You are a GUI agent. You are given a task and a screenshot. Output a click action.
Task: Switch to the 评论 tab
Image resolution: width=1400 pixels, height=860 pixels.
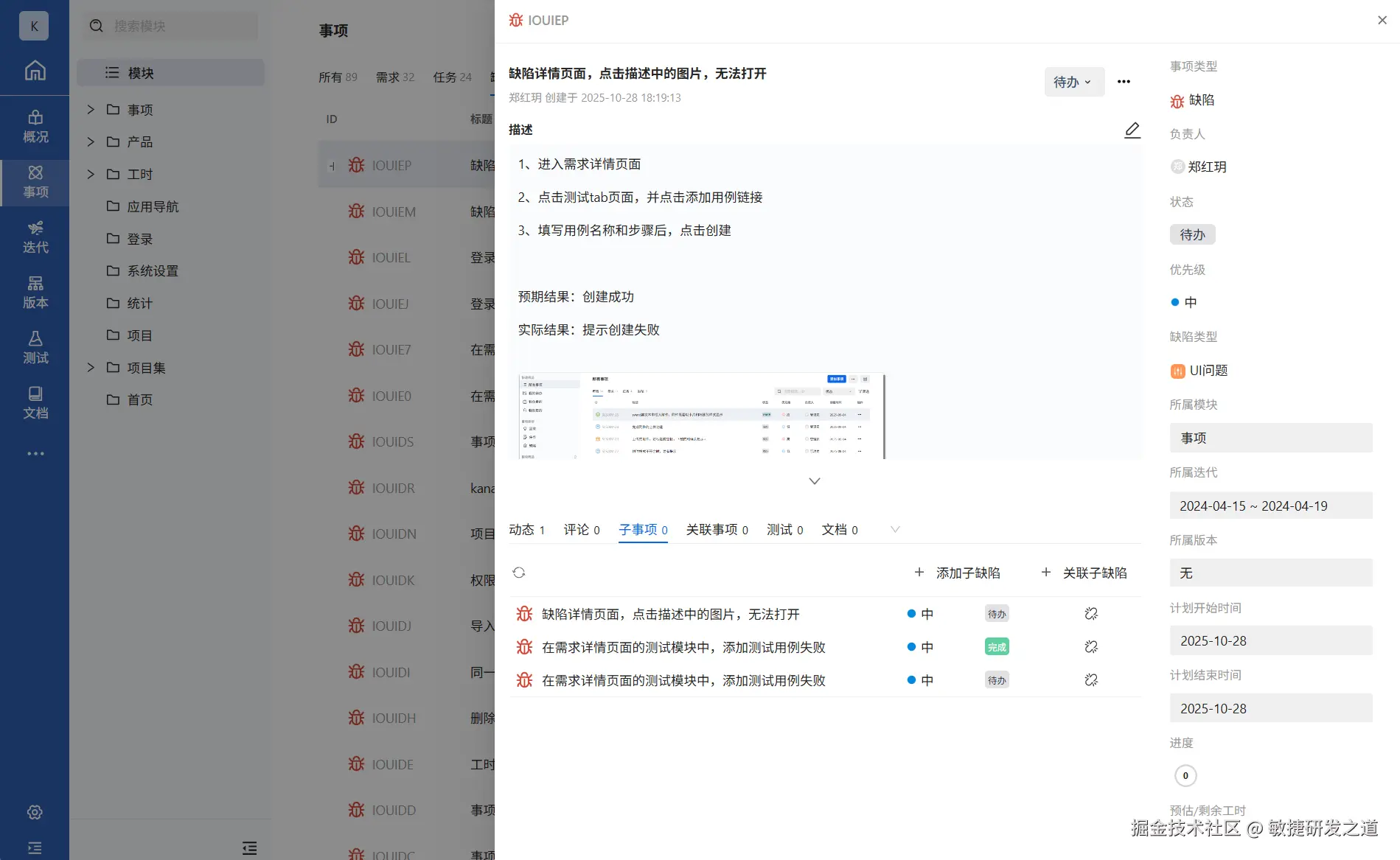tap(582, 530)
